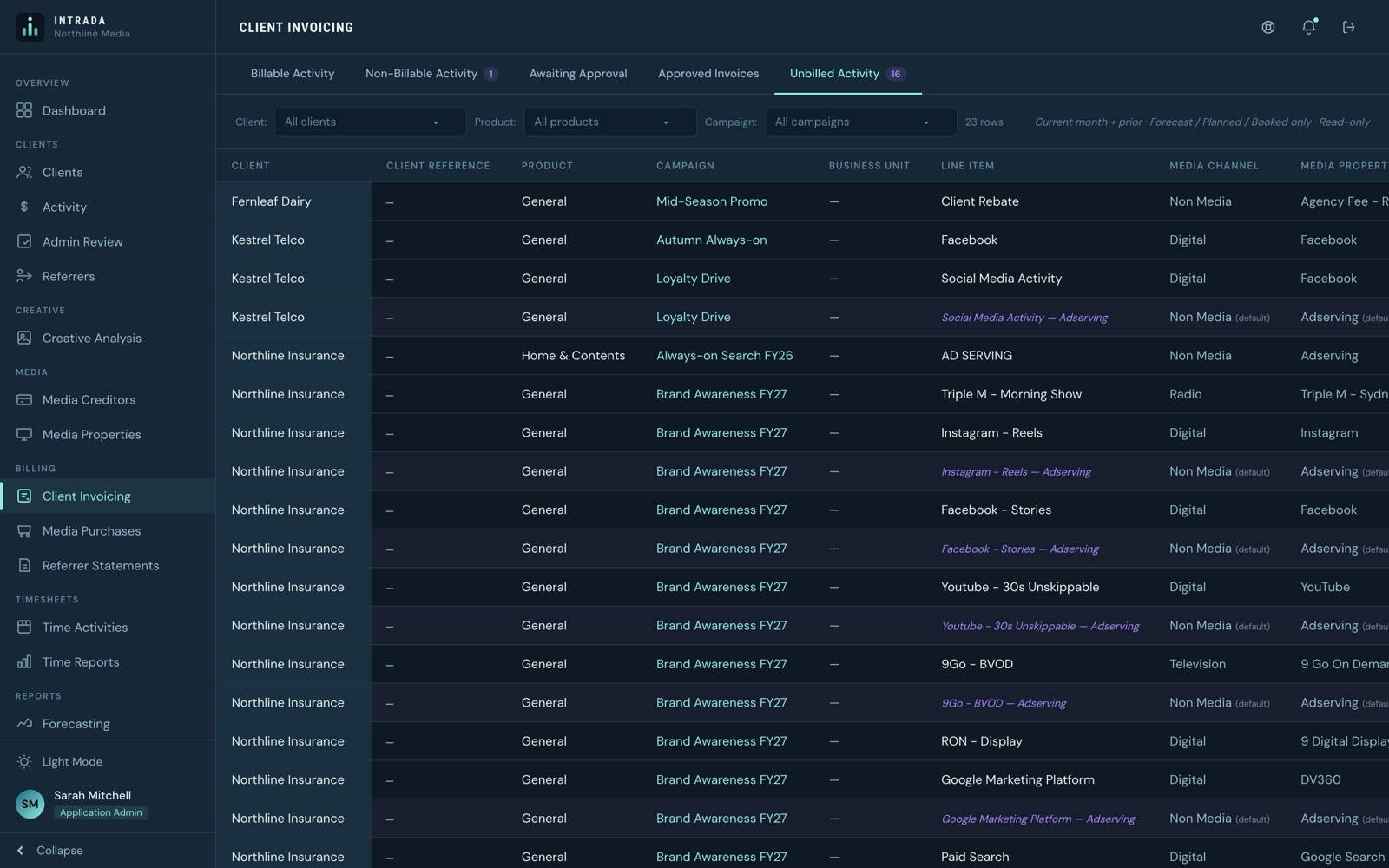Click the Google Marketing Platform line item
Viewport: 1389px width, 868px height.
pos(1017,779)
